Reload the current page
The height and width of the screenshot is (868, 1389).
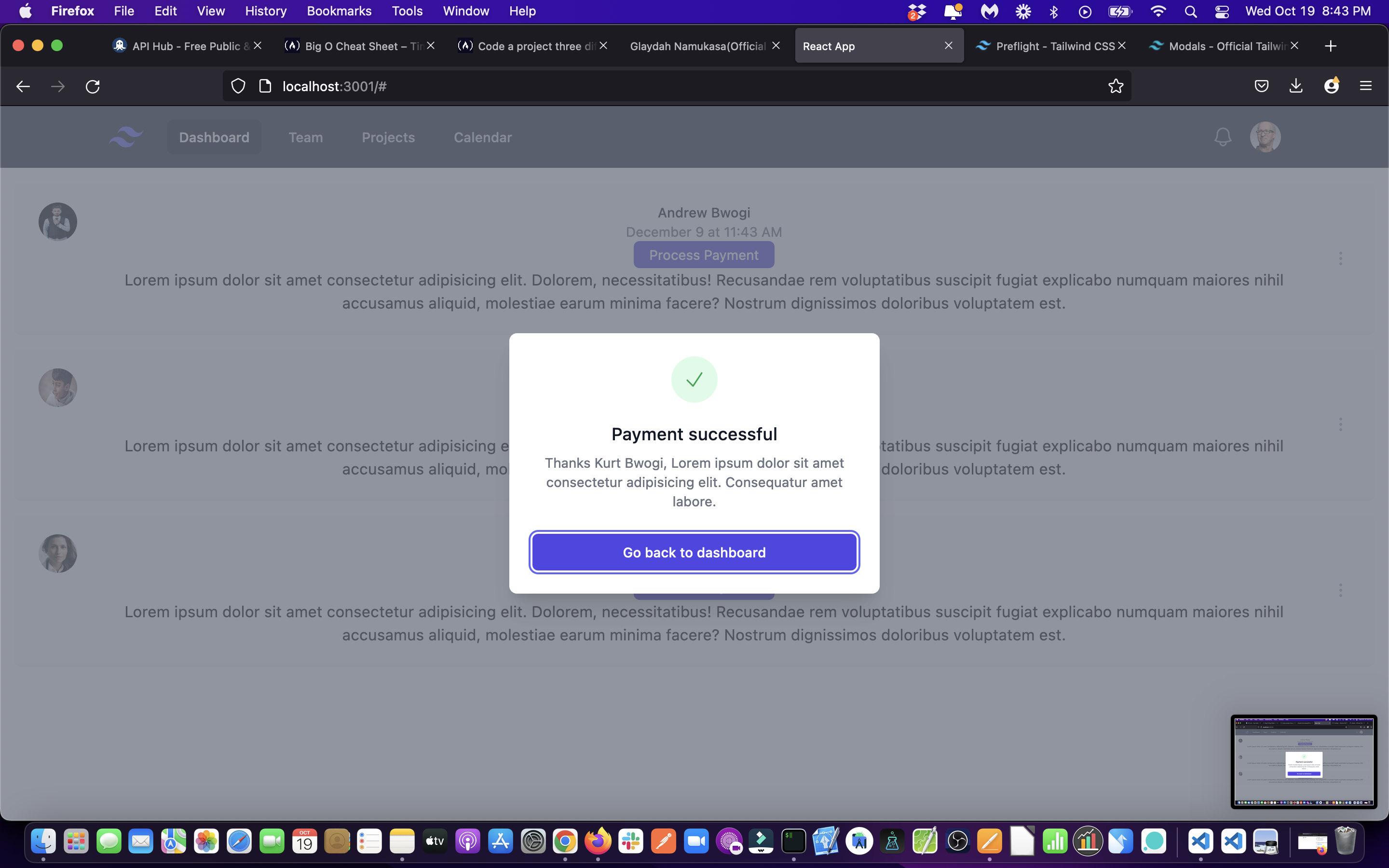93,86
